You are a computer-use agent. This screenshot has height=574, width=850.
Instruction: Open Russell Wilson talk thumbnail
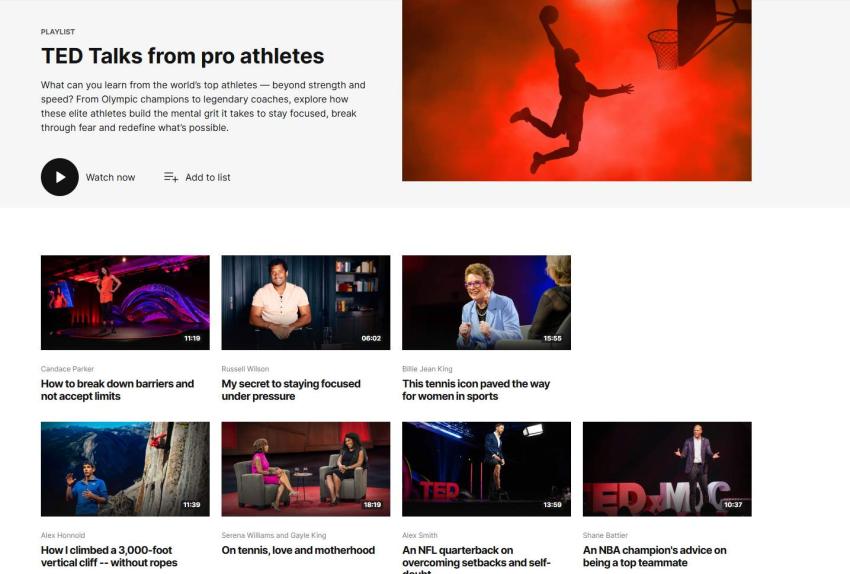tap(306, 302)
